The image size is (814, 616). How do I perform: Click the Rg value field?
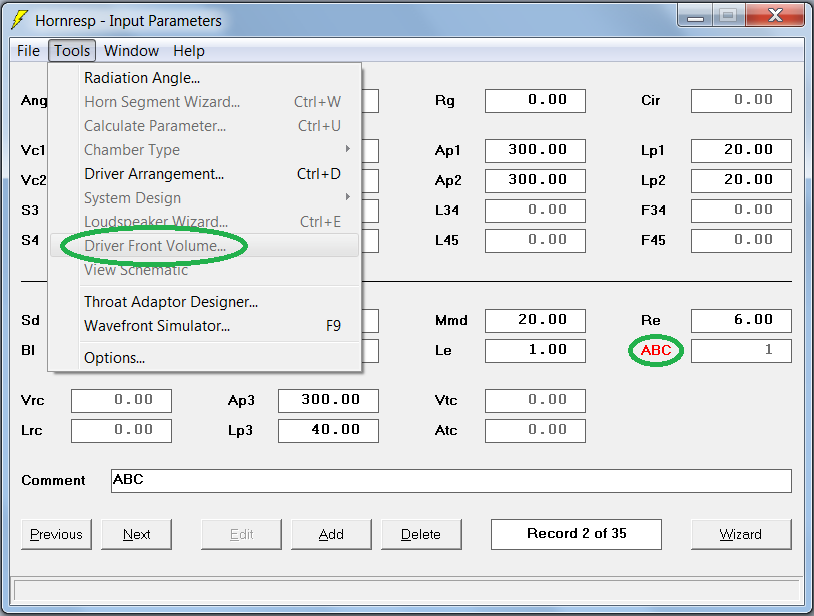pyautogui.click(x=535, y=101)
